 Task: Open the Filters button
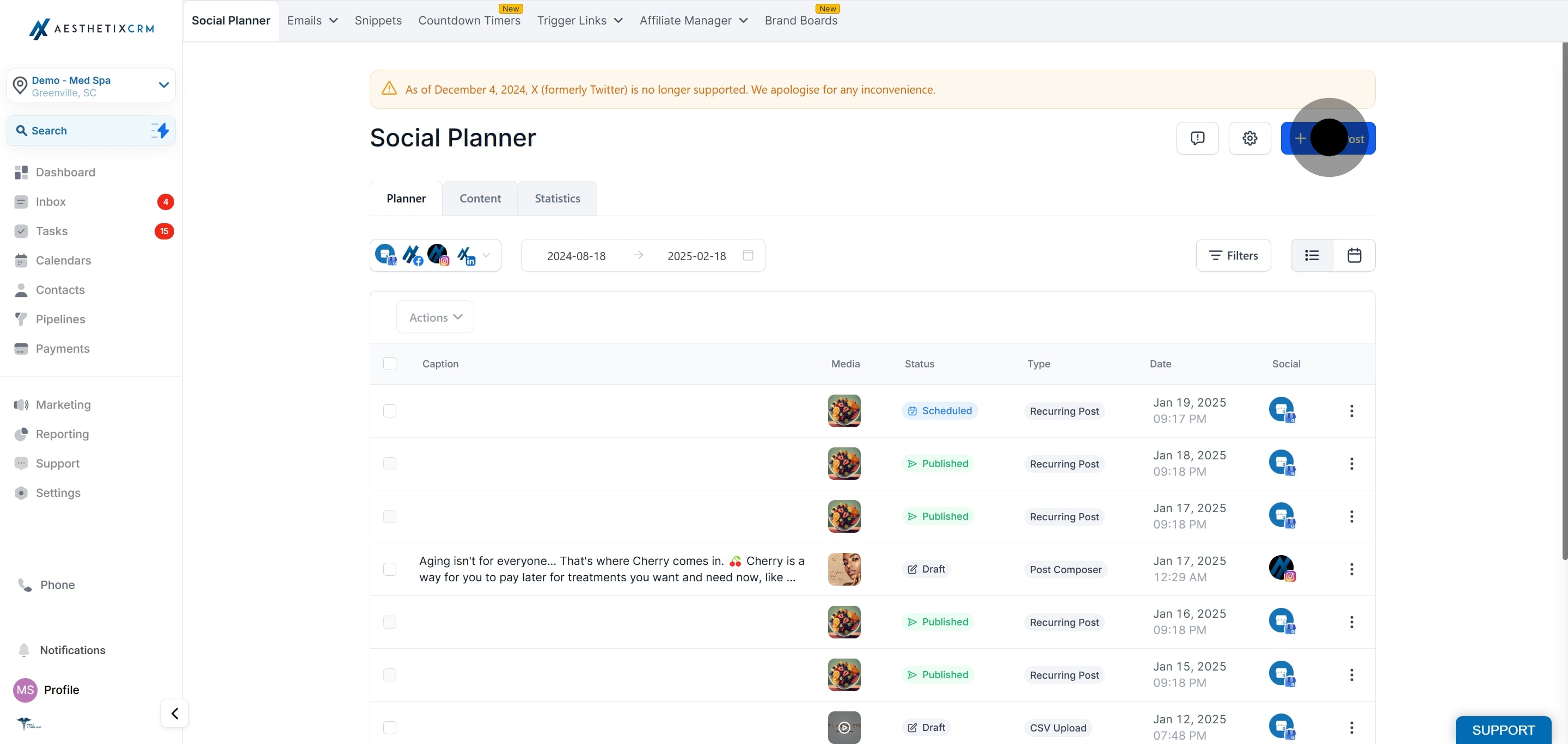pyautogui.click(x=1233, y=255)
